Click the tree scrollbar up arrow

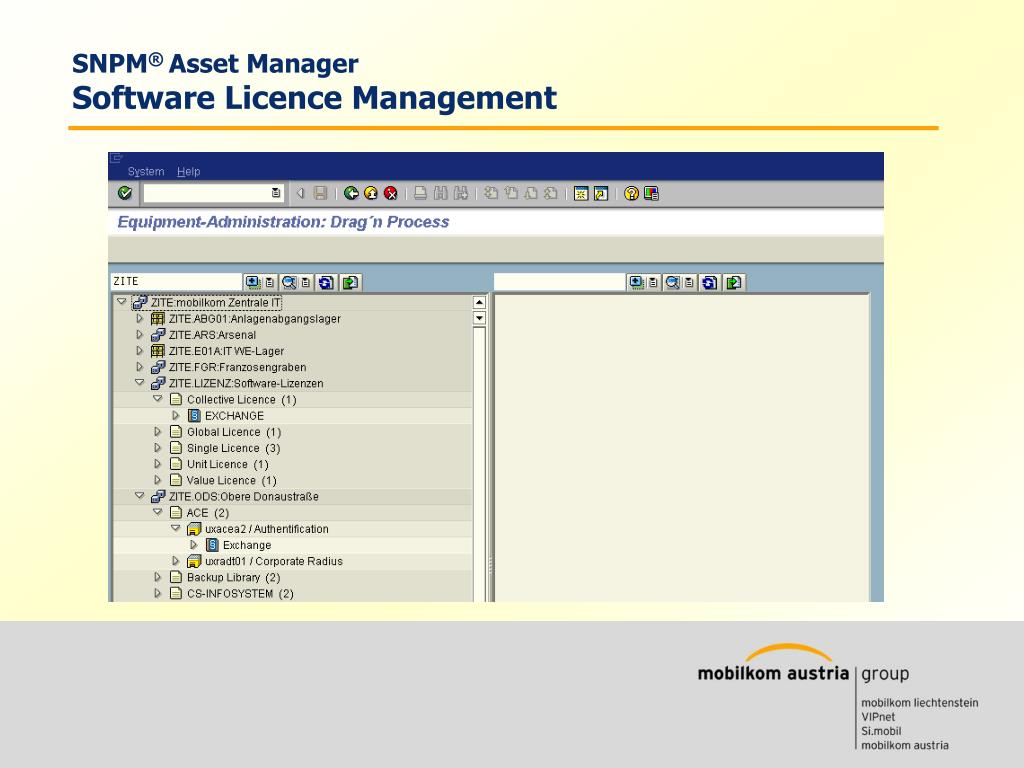point(479,302)
